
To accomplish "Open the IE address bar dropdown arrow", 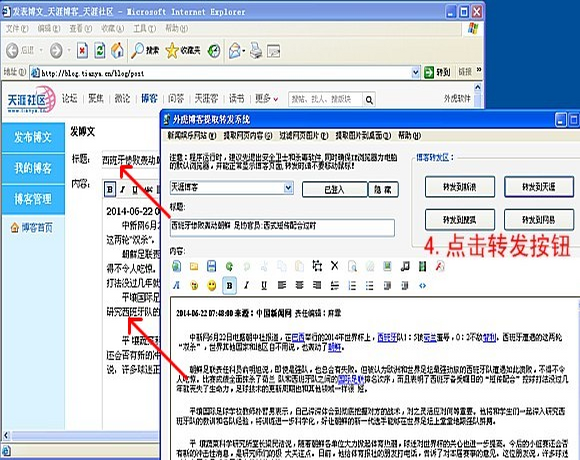I will pyautogui.click(x=415, y=72).
